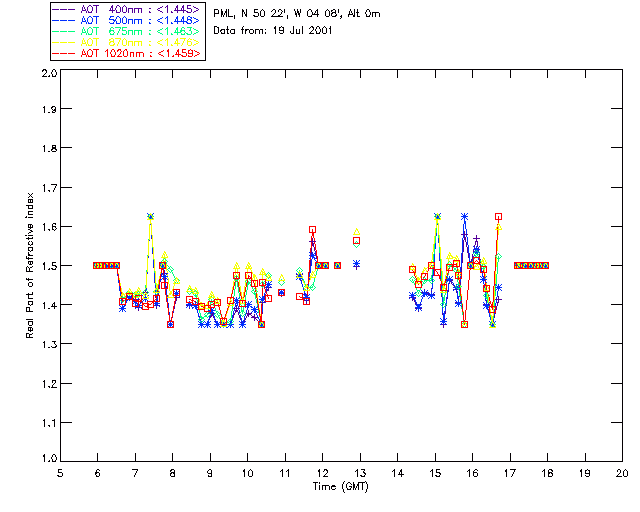Click the time-axis tick label 17
Viewport: 640px width, 512px height.
[x=510, y=473]
